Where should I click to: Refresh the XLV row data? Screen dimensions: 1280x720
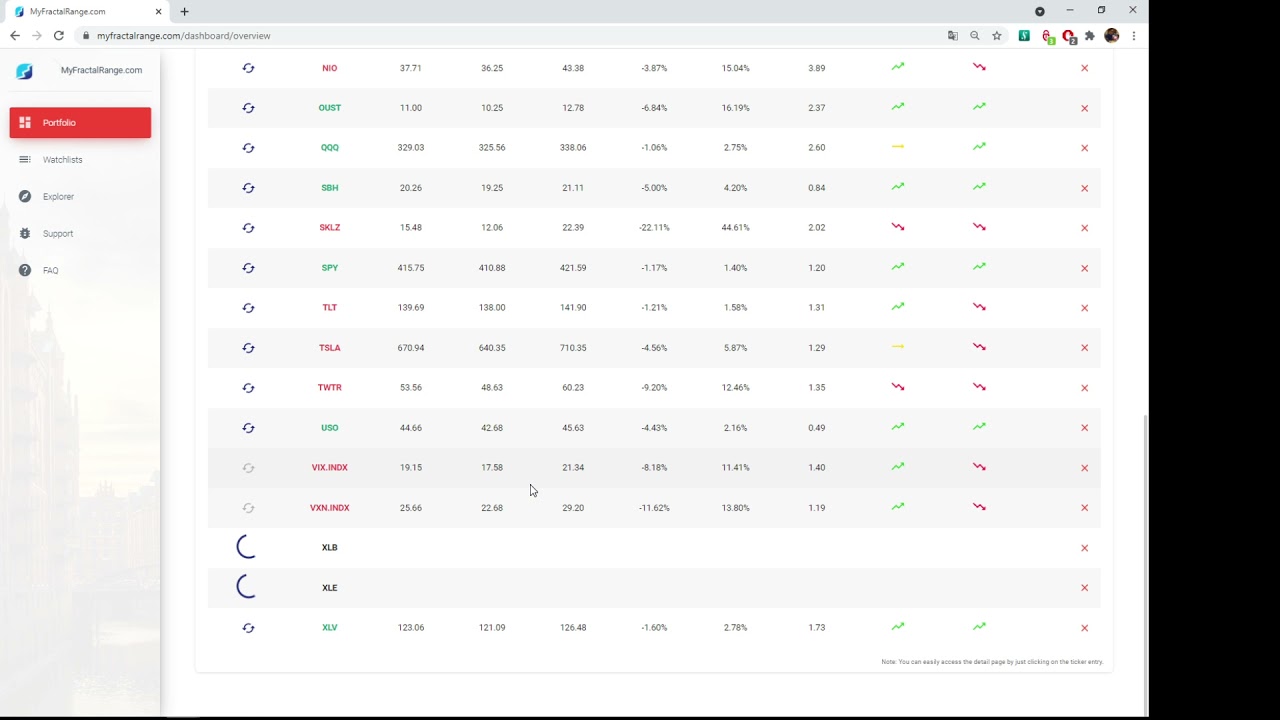(x=248, y=628)
